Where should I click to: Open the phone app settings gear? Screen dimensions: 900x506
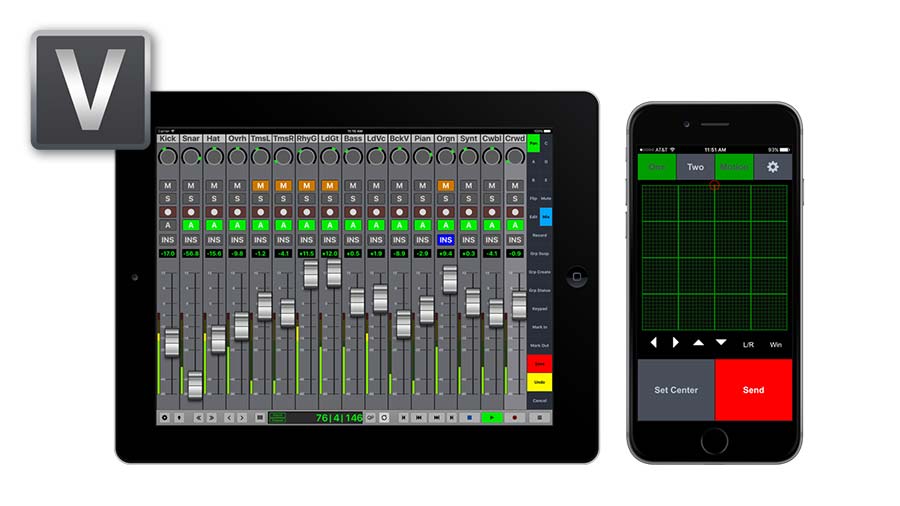click(773, 167)
